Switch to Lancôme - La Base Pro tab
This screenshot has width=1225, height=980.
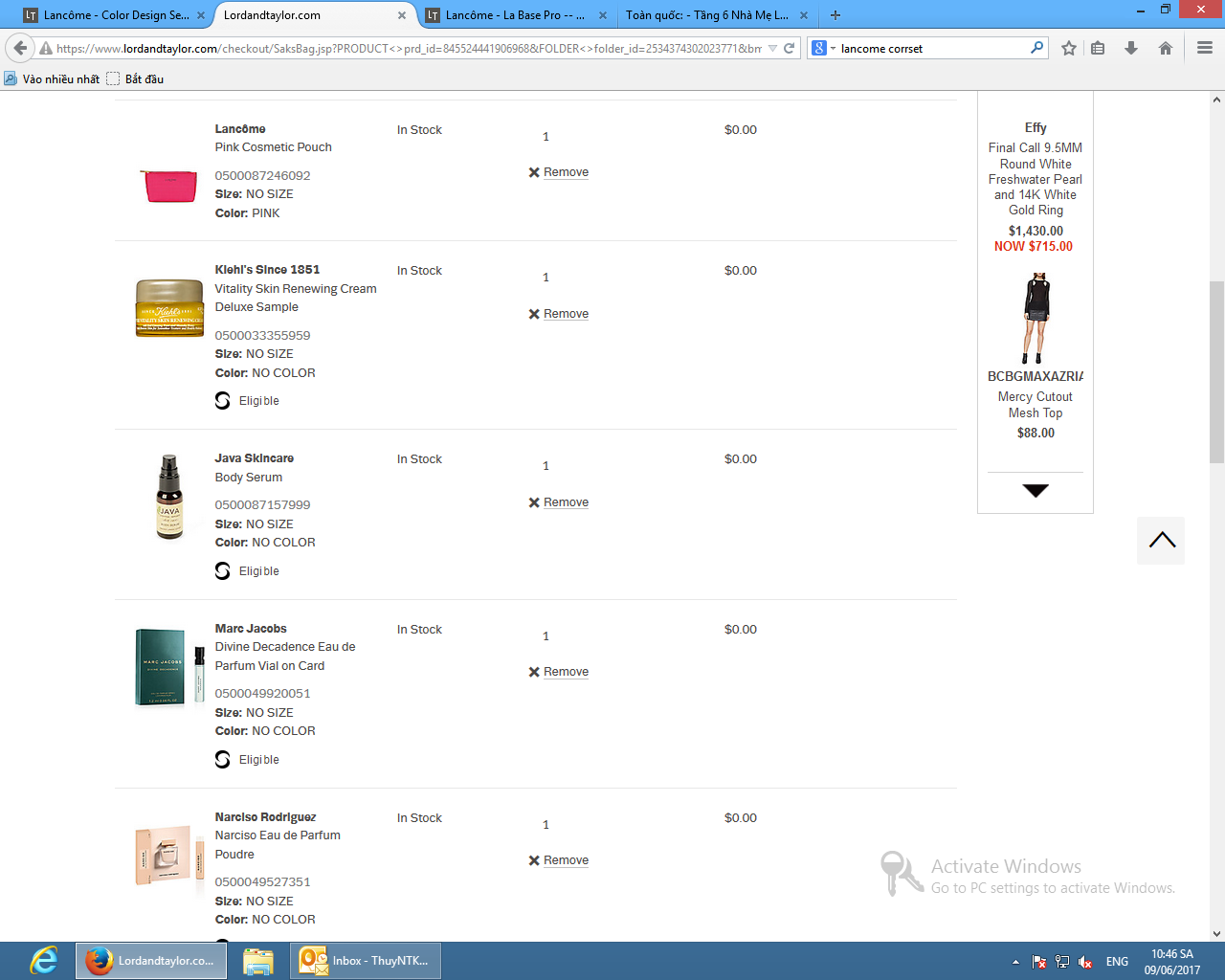[x=515, y=15]
